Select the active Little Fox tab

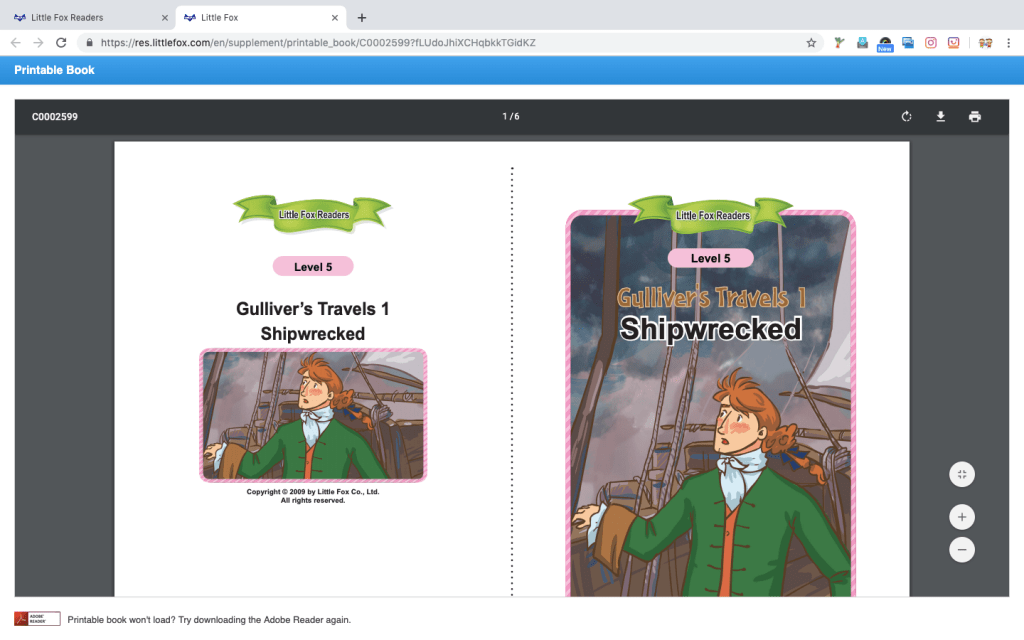pos(255,17)
